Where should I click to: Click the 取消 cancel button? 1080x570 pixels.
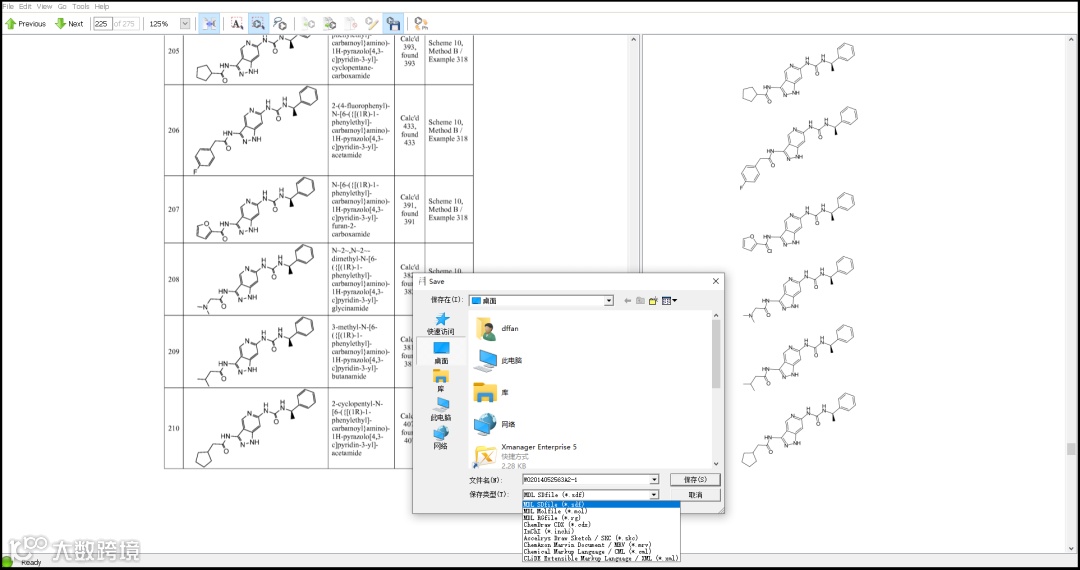click(x=694, y=495)
